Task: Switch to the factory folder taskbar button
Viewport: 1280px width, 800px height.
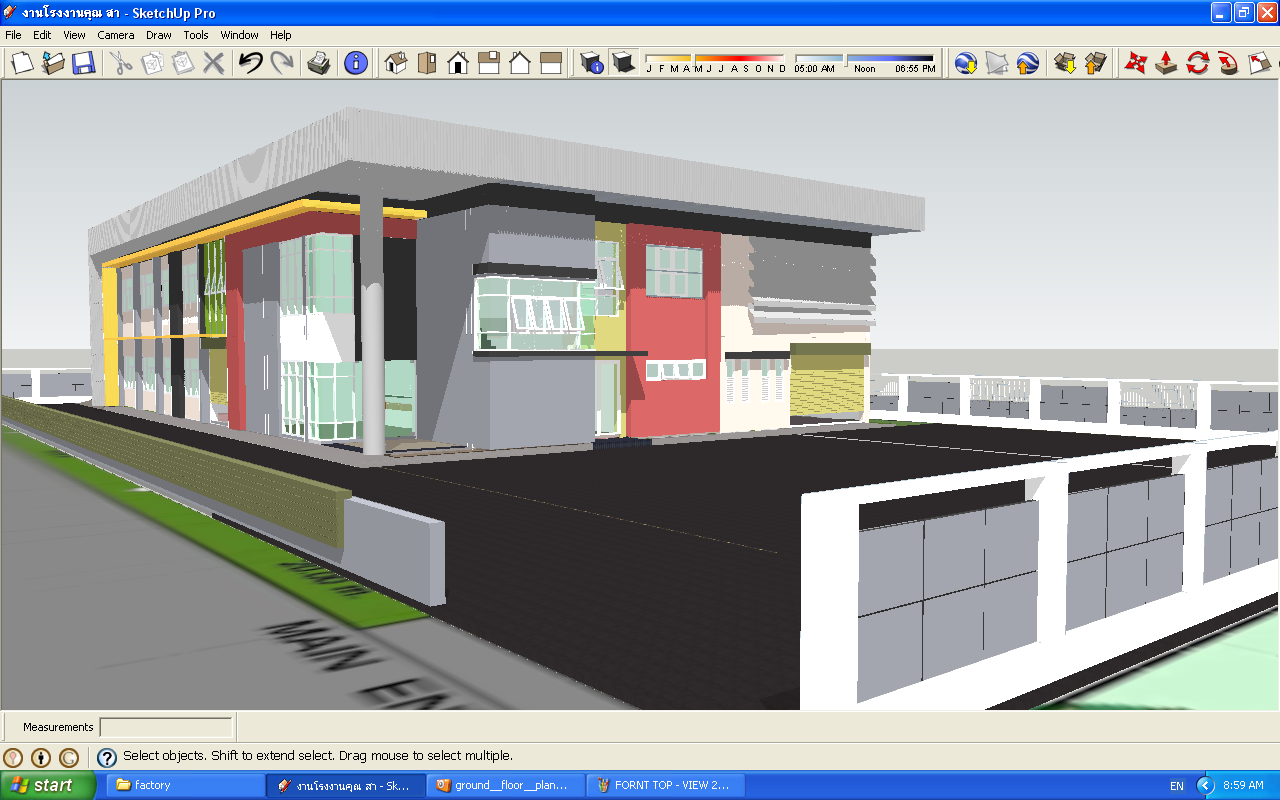Action: click(x=185, y=785)
